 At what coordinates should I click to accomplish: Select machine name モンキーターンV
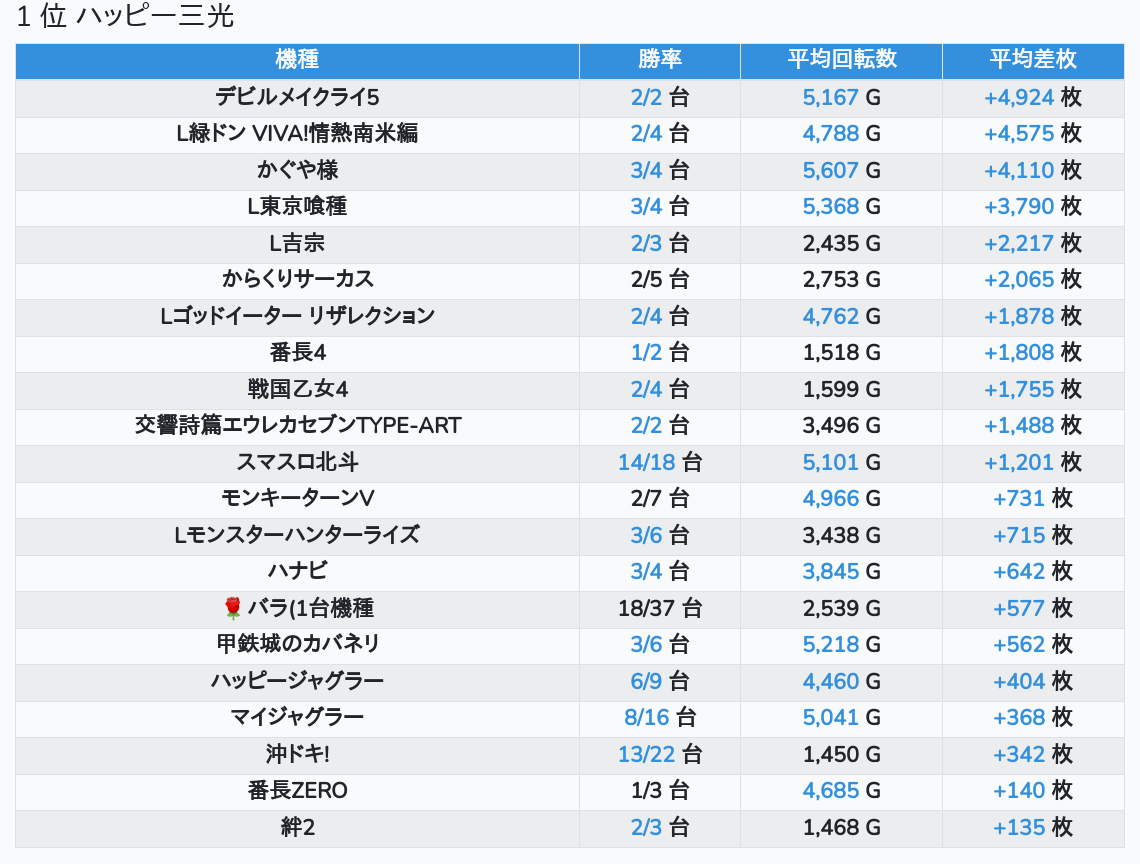(297, 498)
